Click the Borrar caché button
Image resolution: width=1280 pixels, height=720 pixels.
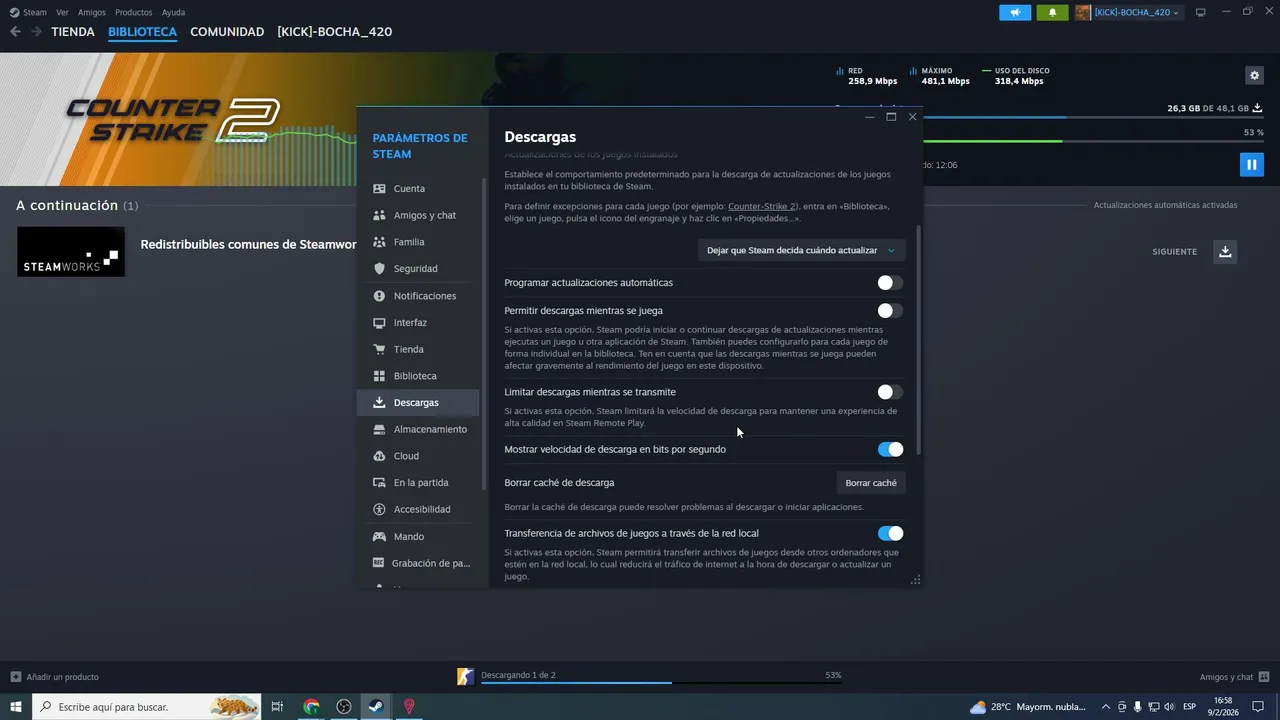pyautogui.click(x=871, y=483)
